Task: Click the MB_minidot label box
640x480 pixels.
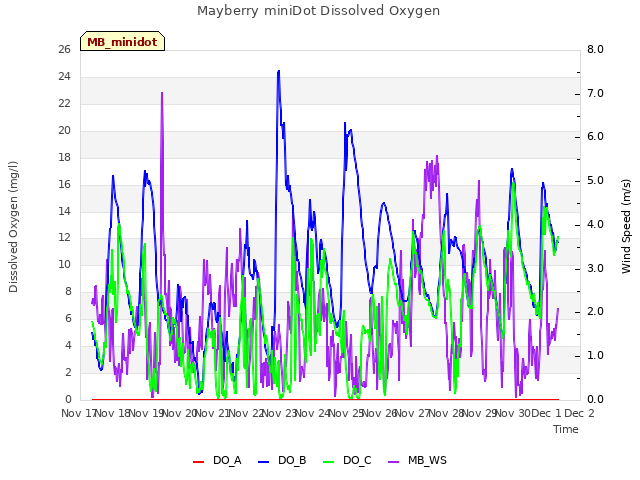Action: tap(122, 41)
